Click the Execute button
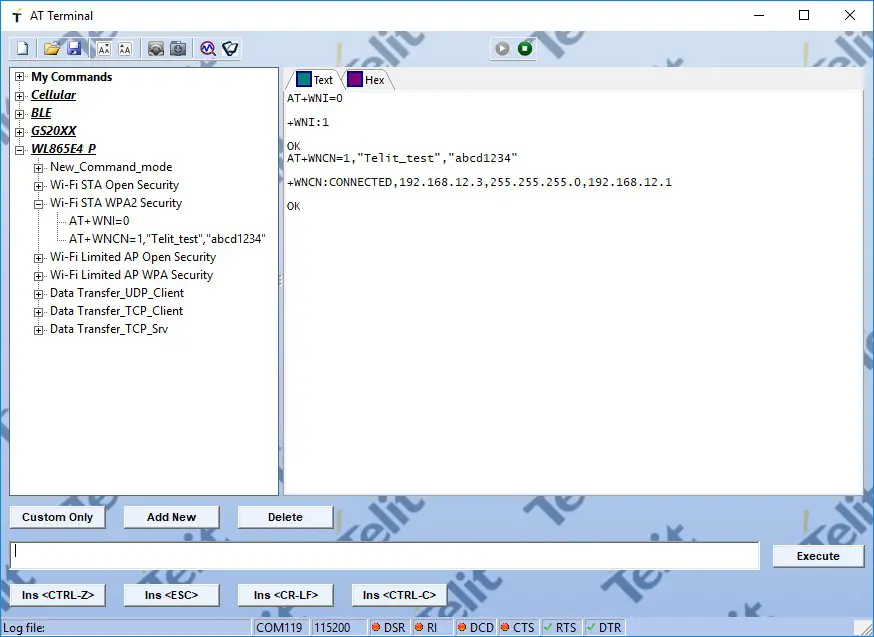Image resolution: width=874 pixels, height=637 pixels. pos(818,556)
